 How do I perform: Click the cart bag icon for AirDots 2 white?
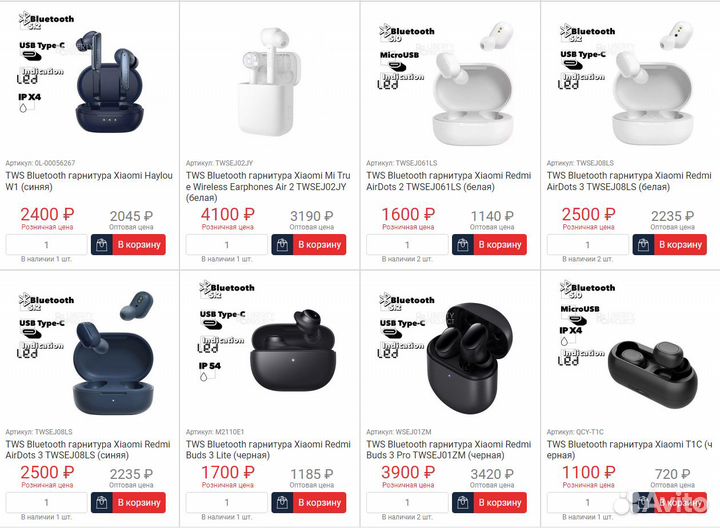[463, 245]
